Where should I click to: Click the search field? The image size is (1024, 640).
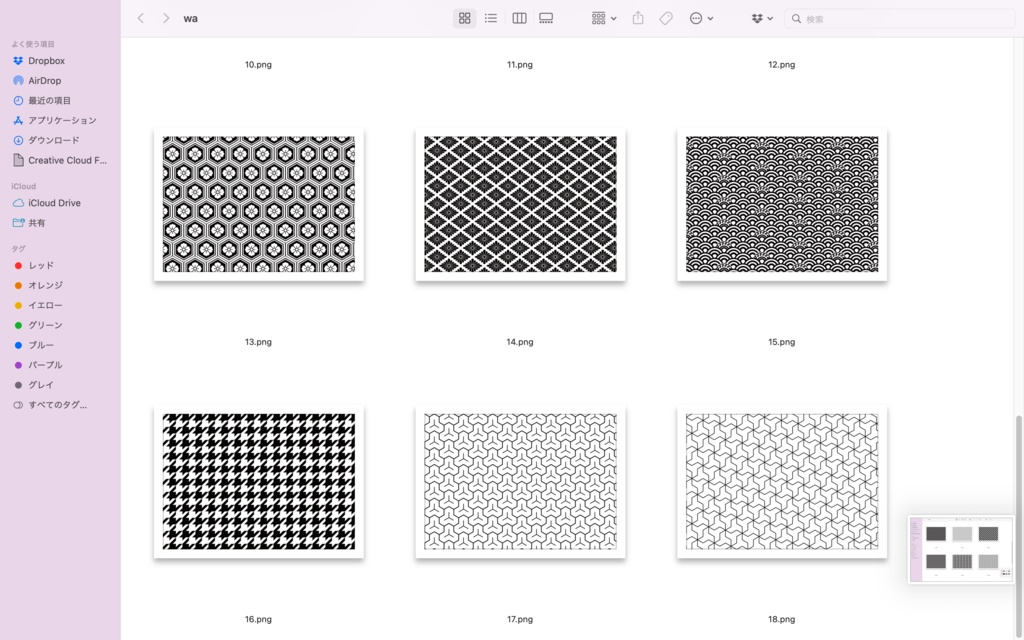tap(899, 19)
